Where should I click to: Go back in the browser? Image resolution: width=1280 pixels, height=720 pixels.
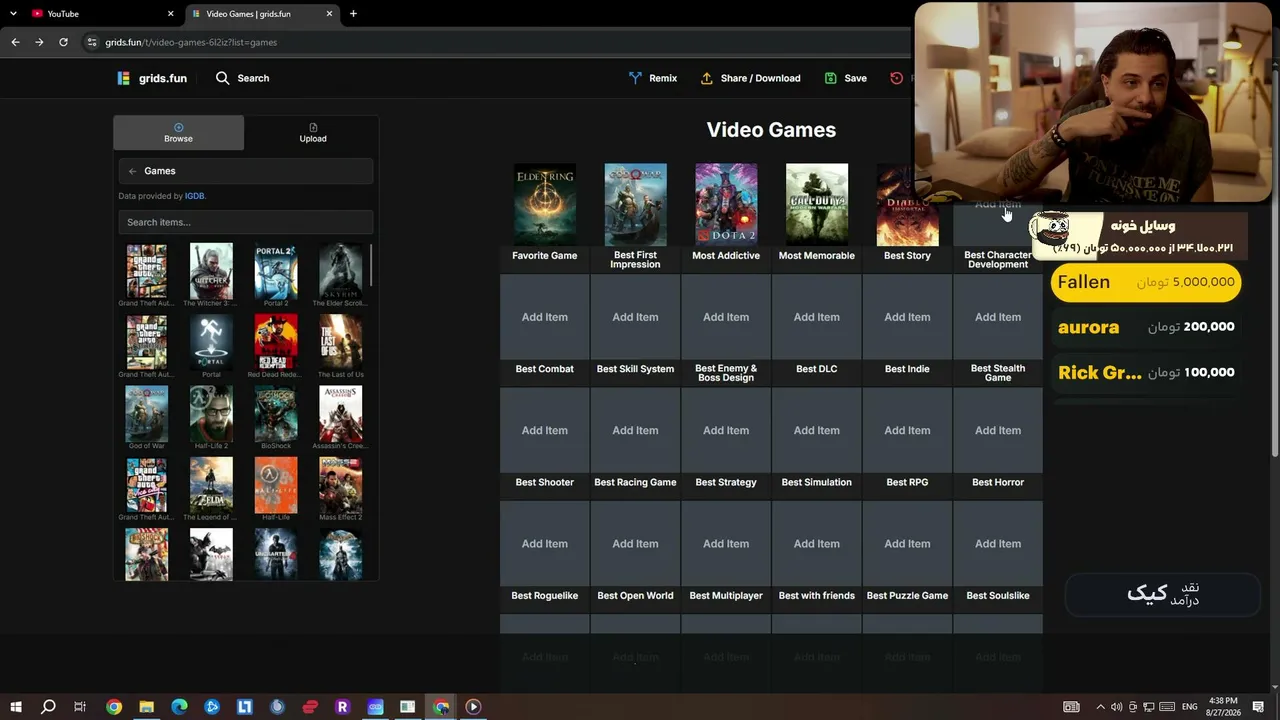(x=15, y=42)
